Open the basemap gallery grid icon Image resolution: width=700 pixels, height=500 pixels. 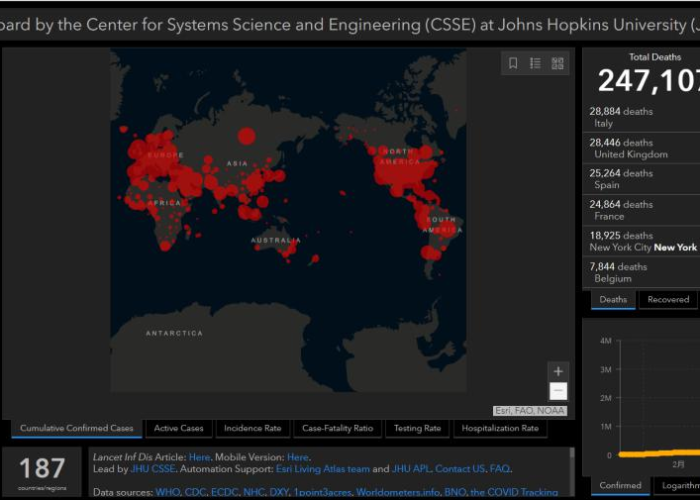click(x=557, y=63)
